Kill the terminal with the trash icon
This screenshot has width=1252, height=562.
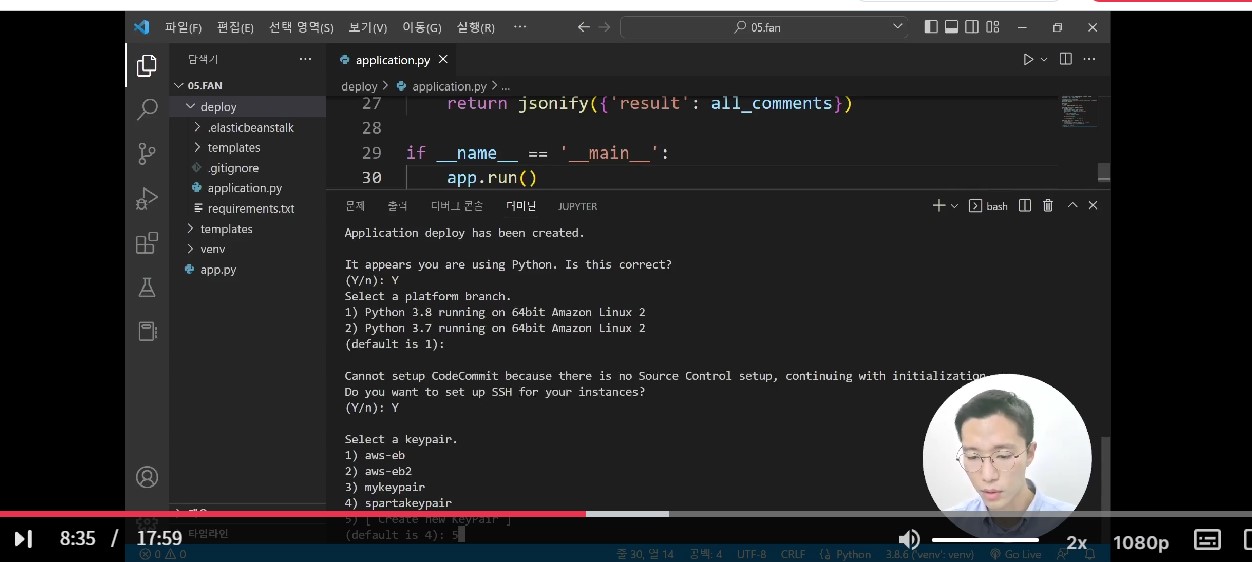(1048, 205)
